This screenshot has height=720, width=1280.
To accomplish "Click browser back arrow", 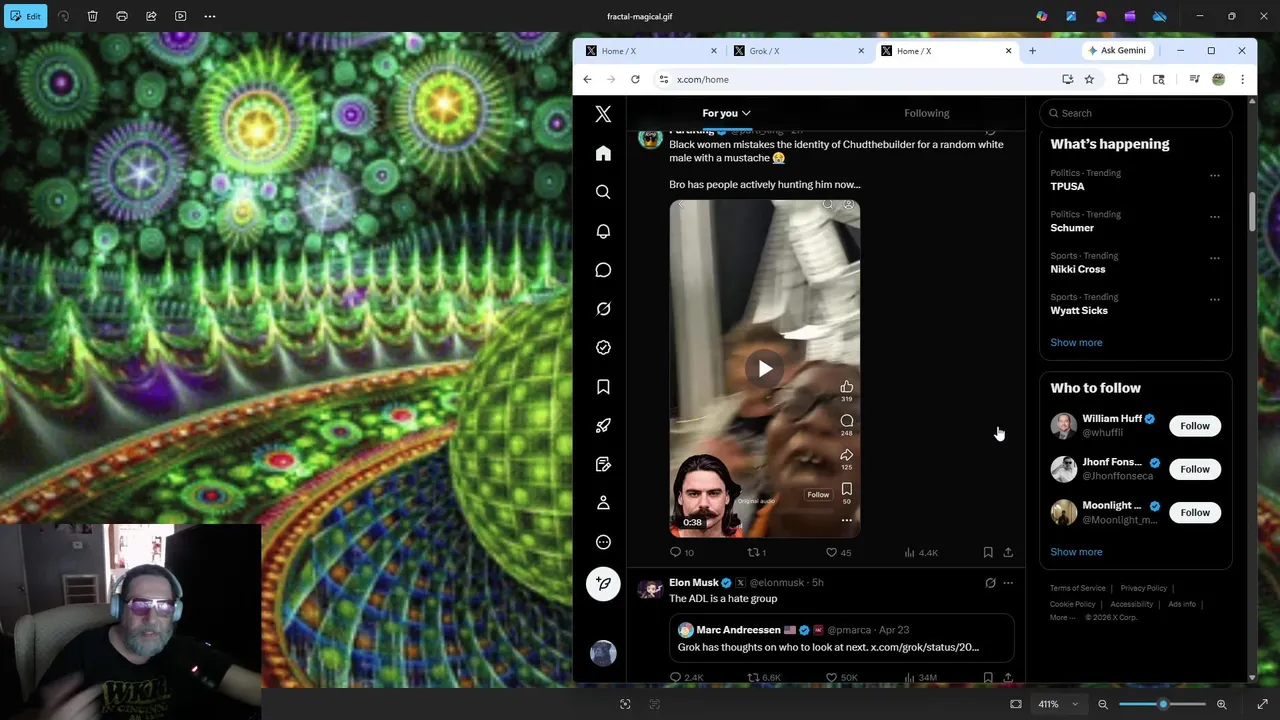I will click(x=587, y=79).
